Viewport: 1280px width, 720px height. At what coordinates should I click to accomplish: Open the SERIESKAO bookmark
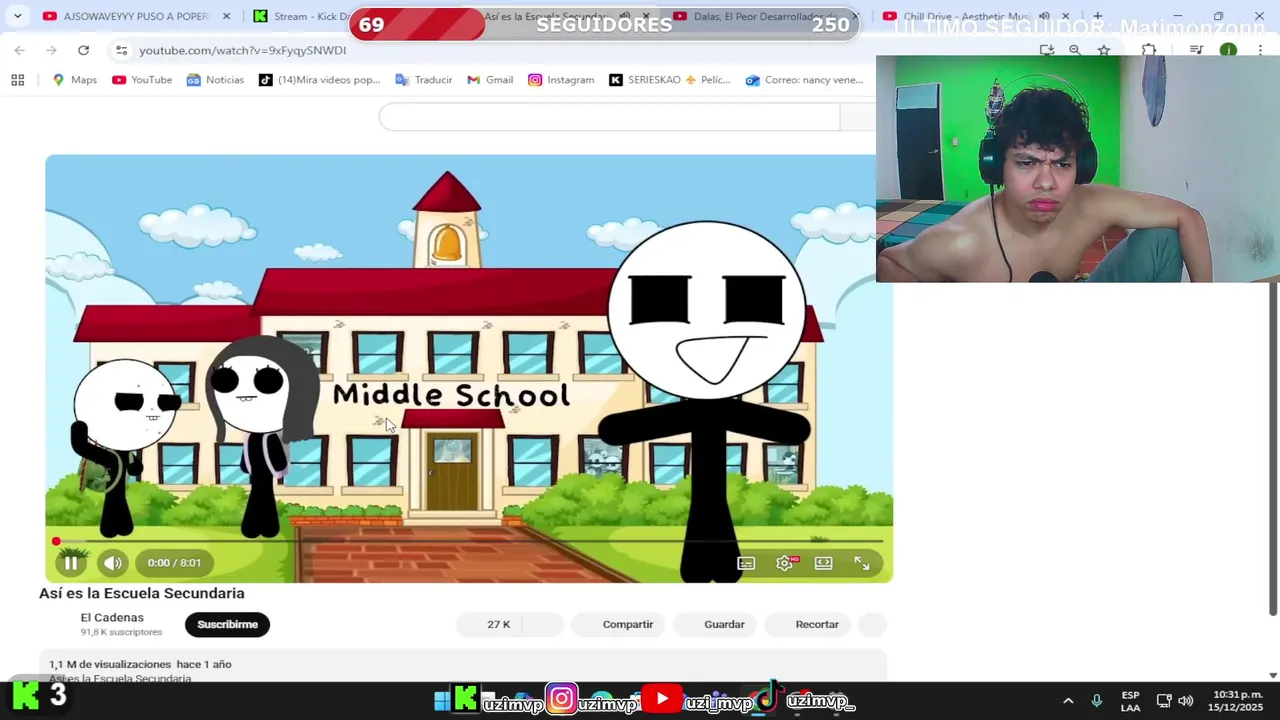coord(670,80)
